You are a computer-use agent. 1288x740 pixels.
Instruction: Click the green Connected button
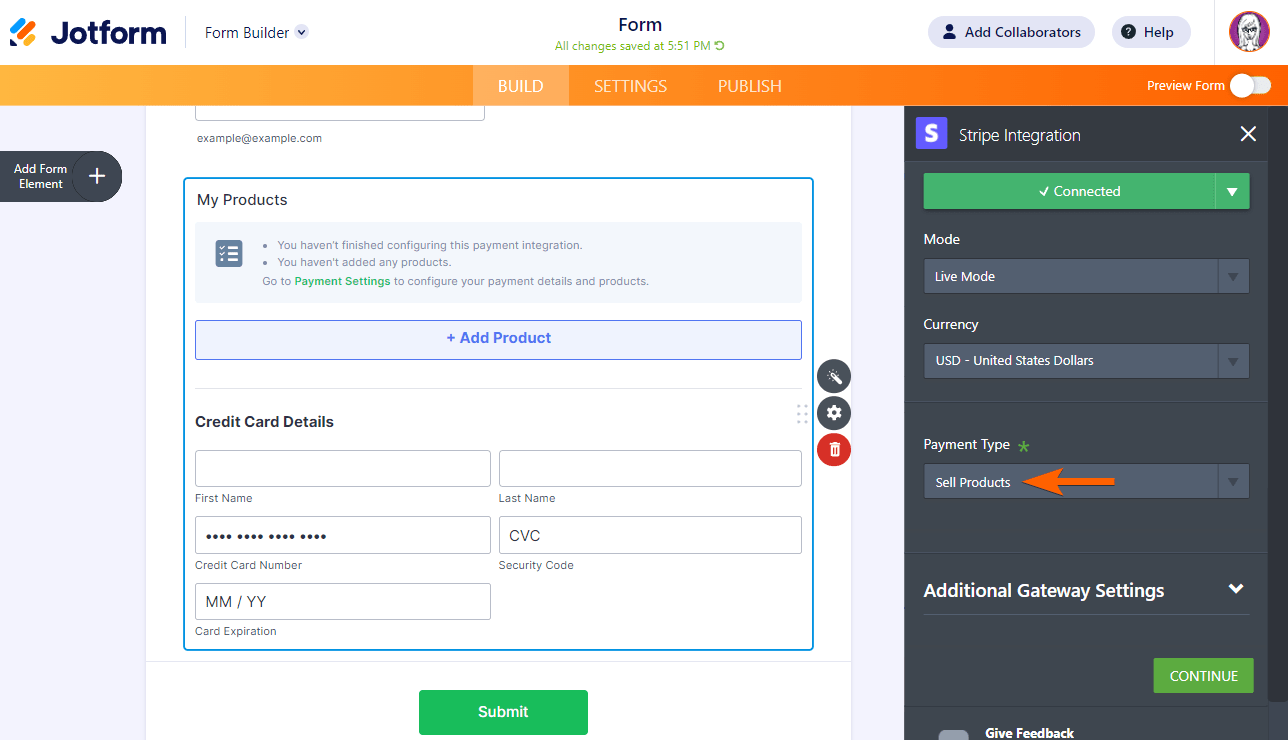click(1069, 191)
